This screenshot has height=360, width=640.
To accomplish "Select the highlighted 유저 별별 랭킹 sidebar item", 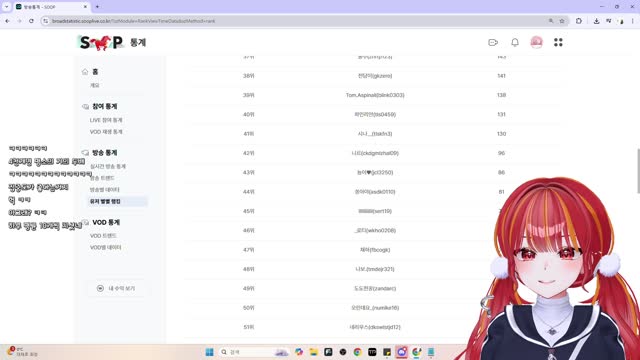I will coord(117,201).
